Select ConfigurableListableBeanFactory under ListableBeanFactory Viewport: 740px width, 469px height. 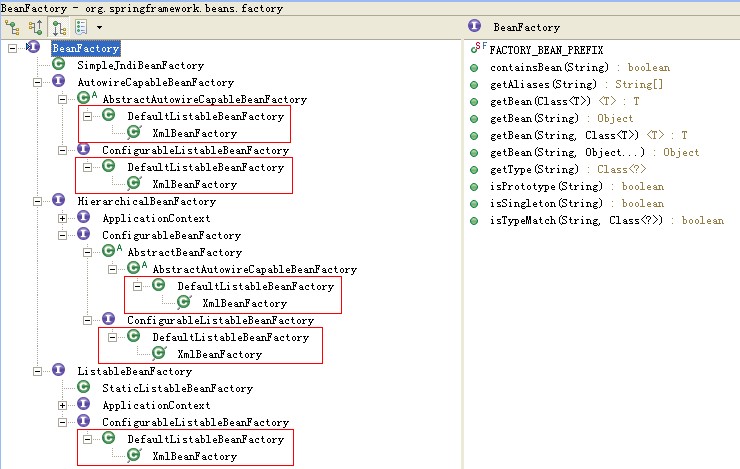[195, 422]
